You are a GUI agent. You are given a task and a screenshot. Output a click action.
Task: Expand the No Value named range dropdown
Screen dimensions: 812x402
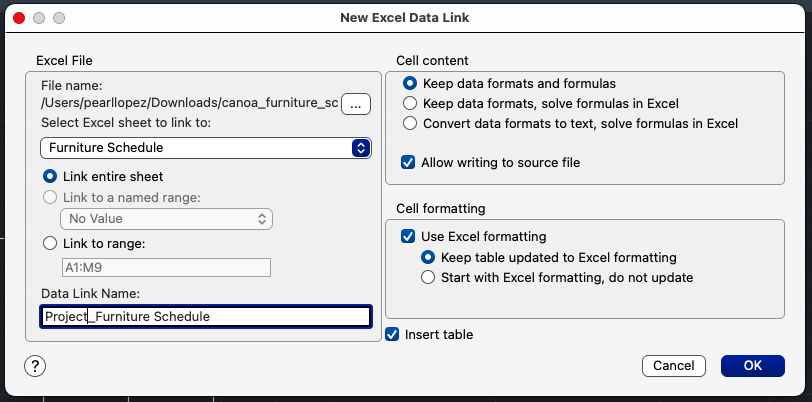tap(166, 217)
